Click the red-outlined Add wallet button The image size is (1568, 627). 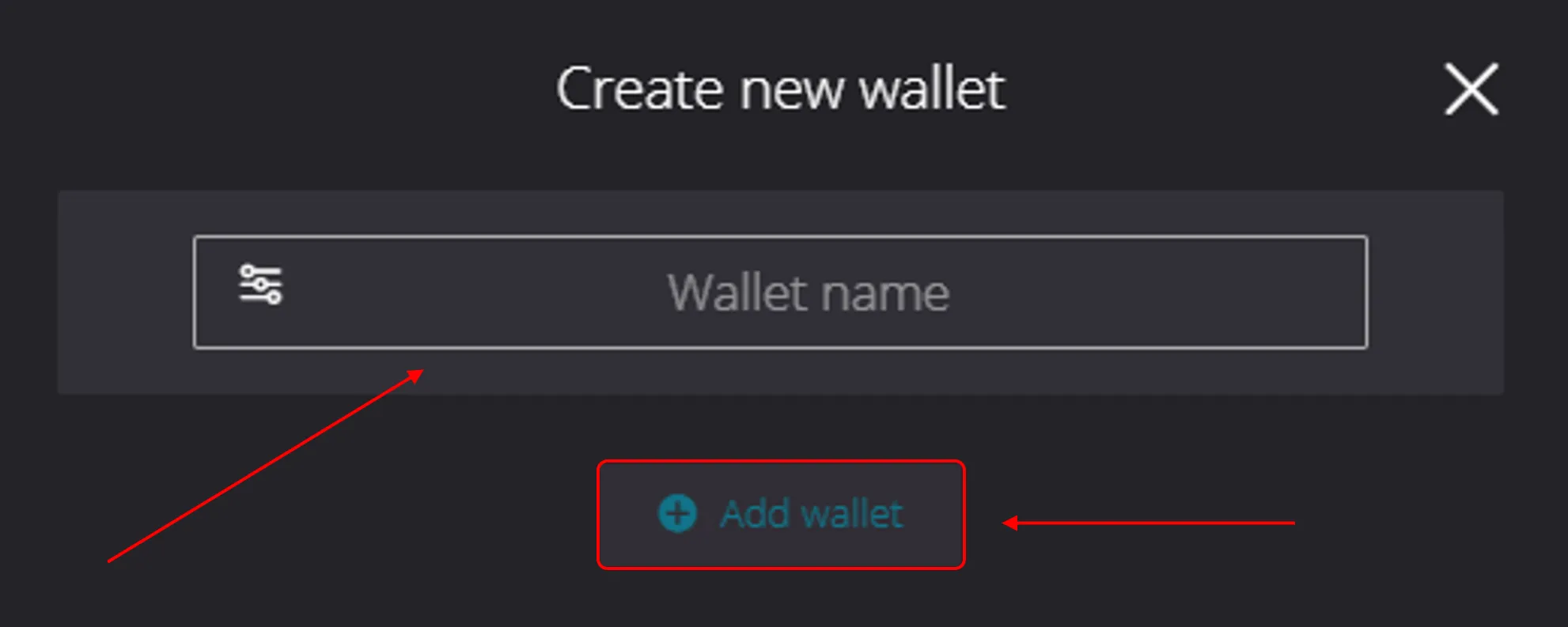(x=781, y=514)
